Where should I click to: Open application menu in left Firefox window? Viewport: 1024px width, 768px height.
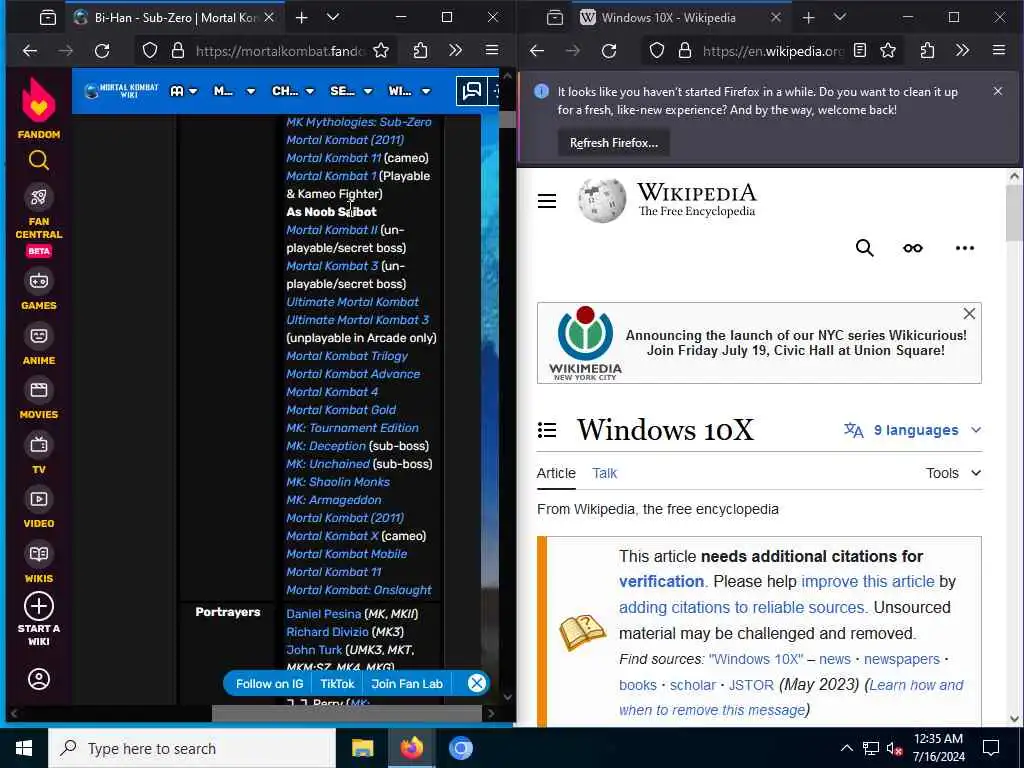[492, 50]
